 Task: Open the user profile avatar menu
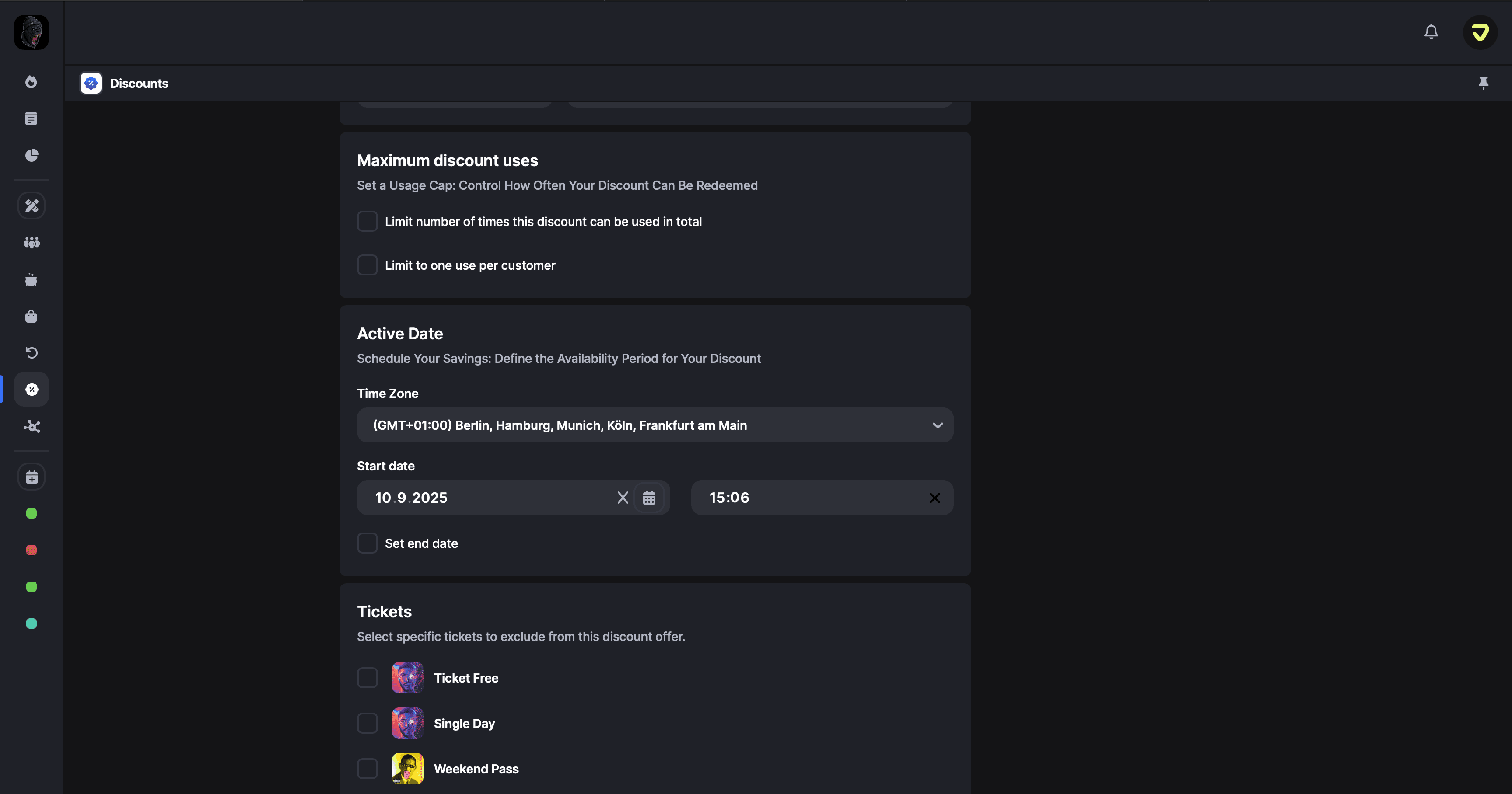[x=1480, y=32]
